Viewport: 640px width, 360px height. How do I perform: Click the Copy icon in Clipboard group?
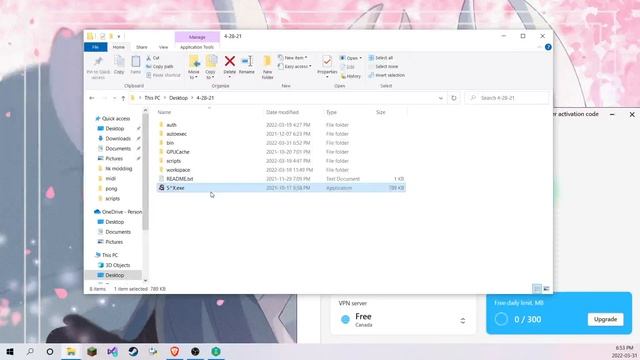click(119, 62)
